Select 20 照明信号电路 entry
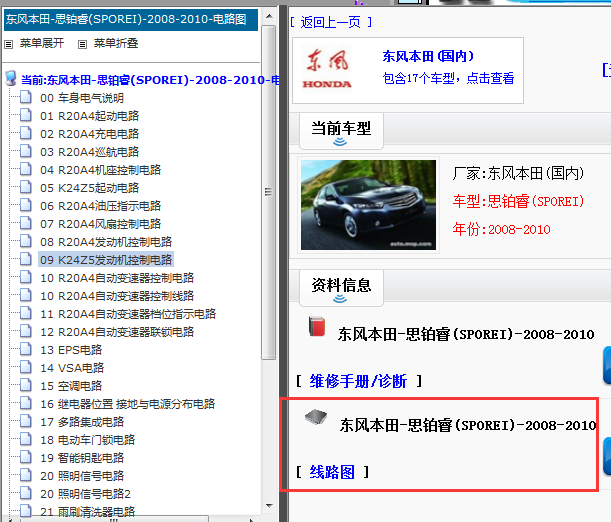This screenshot has height=522, width=611. pos(82,476)
